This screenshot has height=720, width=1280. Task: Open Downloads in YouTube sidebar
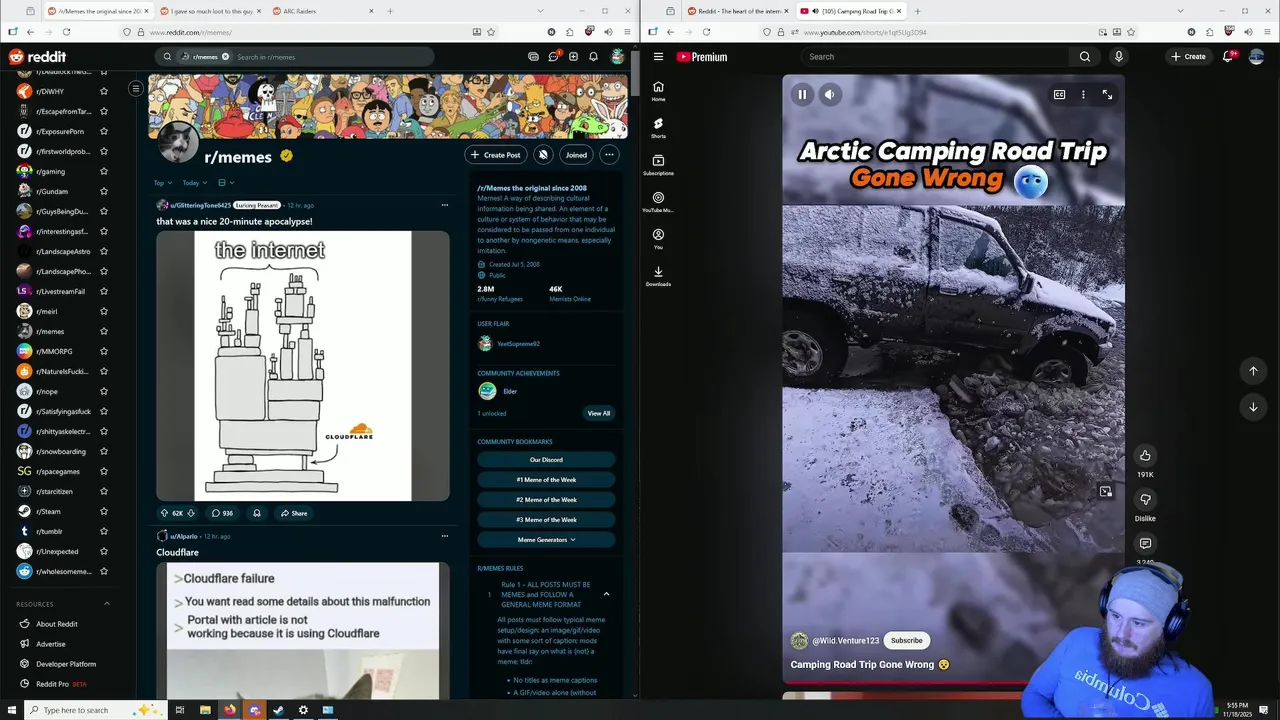coord(658,276)
